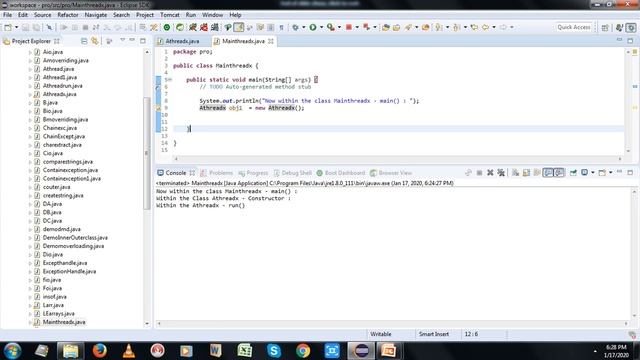Click the Excel icon on the taskbar
The height and width of the screenshot is (360, 640).
tap(245, 350)
